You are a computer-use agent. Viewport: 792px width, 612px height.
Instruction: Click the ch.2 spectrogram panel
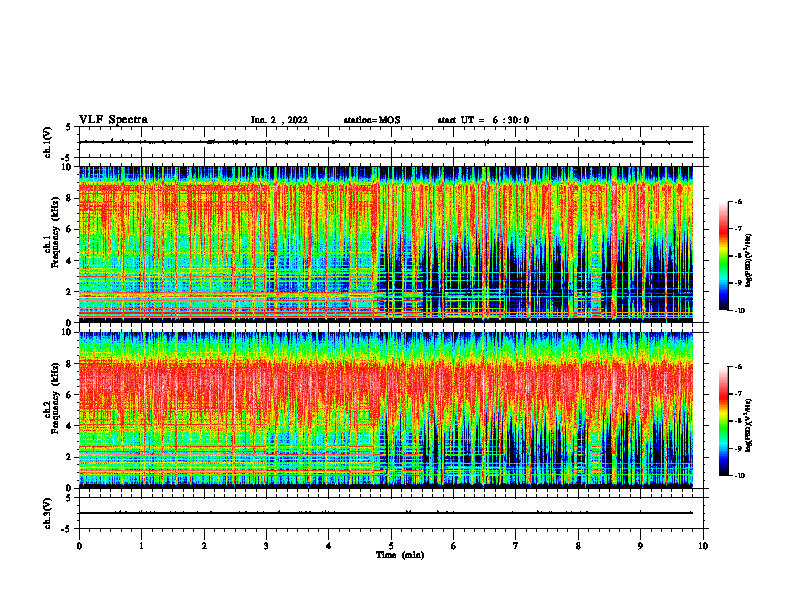[x=386, y=410]
